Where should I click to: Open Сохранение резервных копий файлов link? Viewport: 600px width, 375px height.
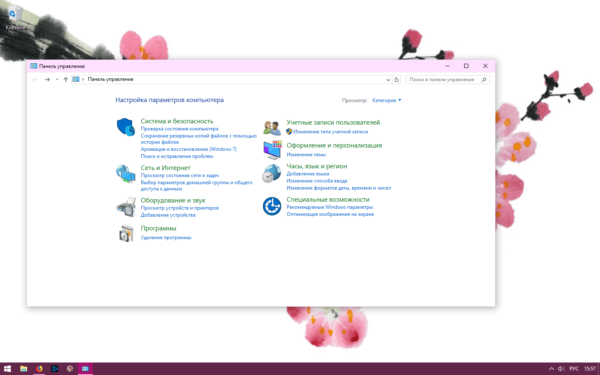[x=199, y=139]
